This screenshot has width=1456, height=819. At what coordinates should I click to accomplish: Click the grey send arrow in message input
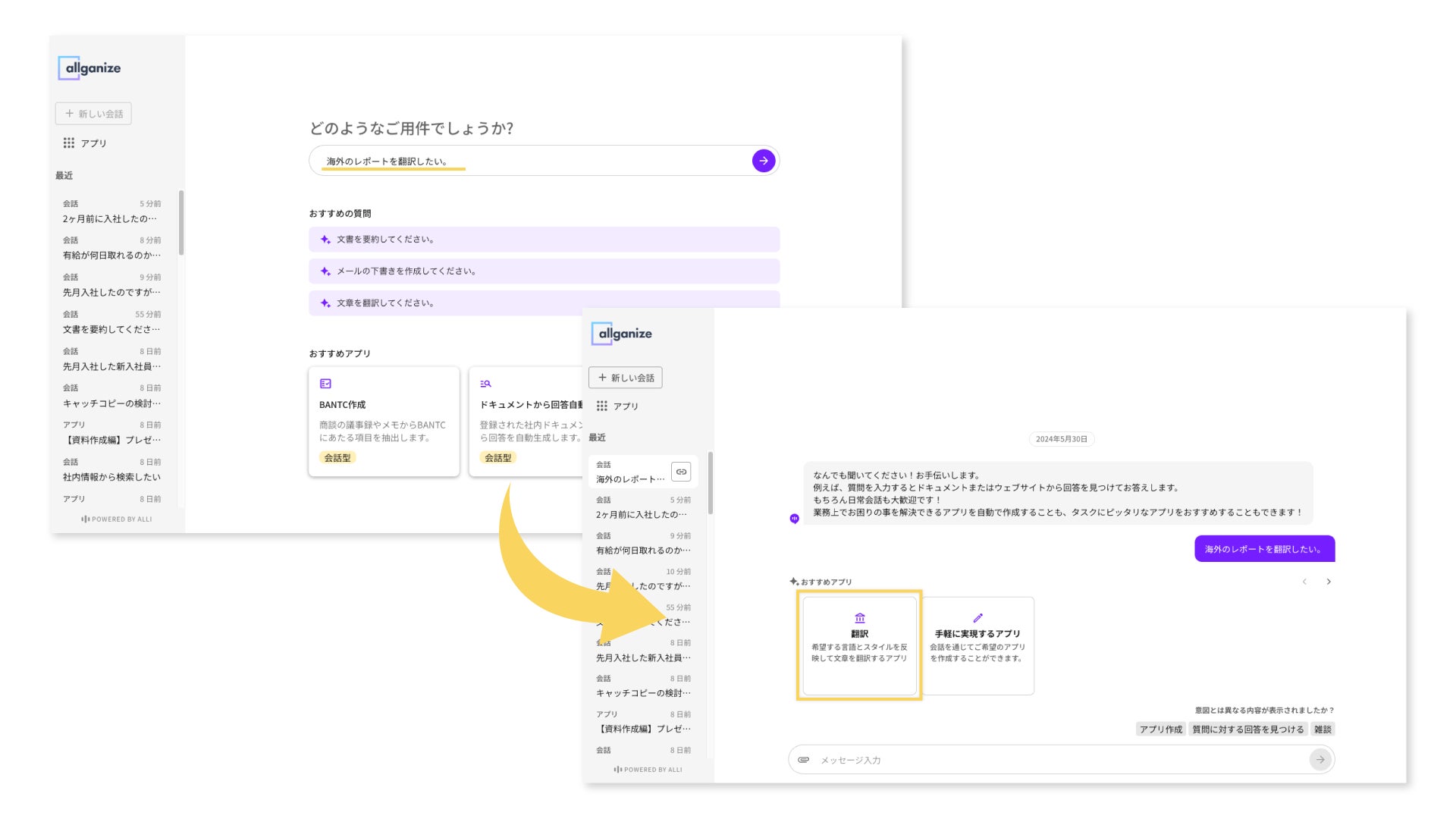tap(1319, 759)
